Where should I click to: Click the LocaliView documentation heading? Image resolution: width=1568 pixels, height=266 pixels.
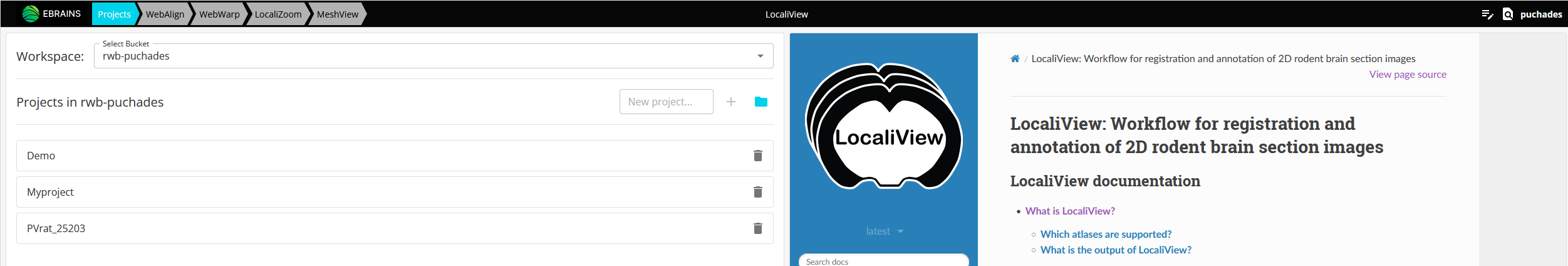coord(1105,181)
